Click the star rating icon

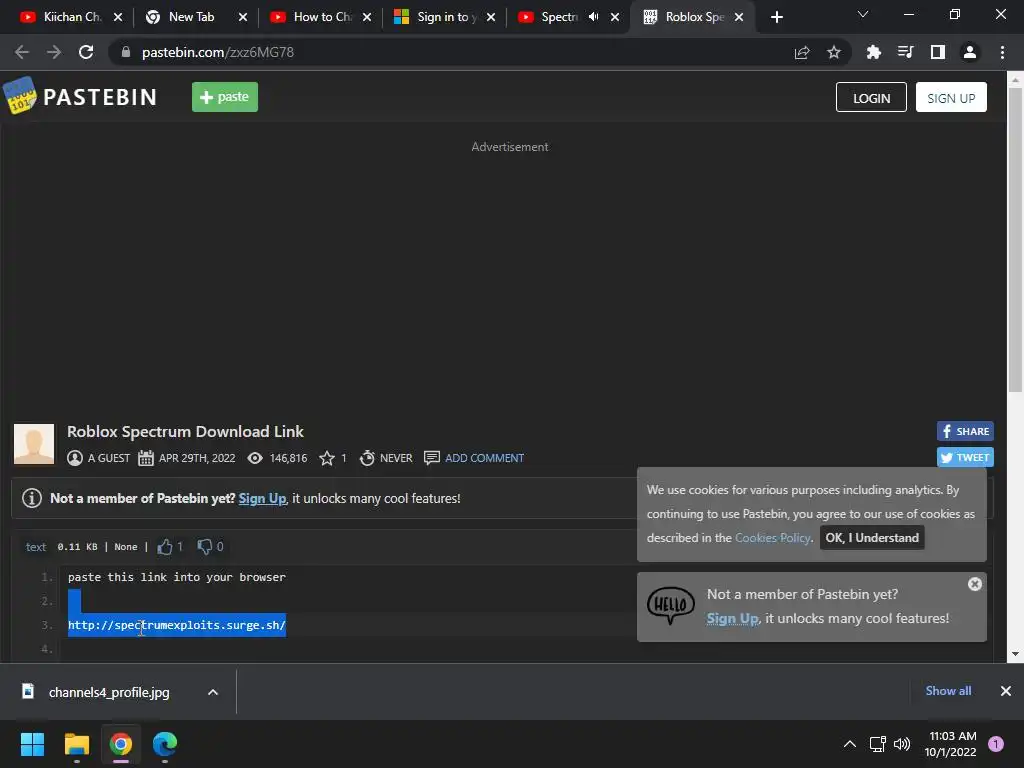coord(327,458)
